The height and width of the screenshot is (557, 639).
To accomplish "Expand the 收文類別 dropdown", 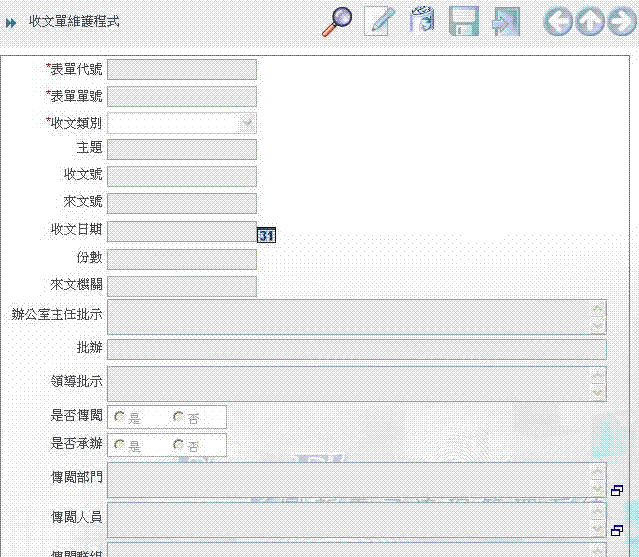I will [246, 123].
